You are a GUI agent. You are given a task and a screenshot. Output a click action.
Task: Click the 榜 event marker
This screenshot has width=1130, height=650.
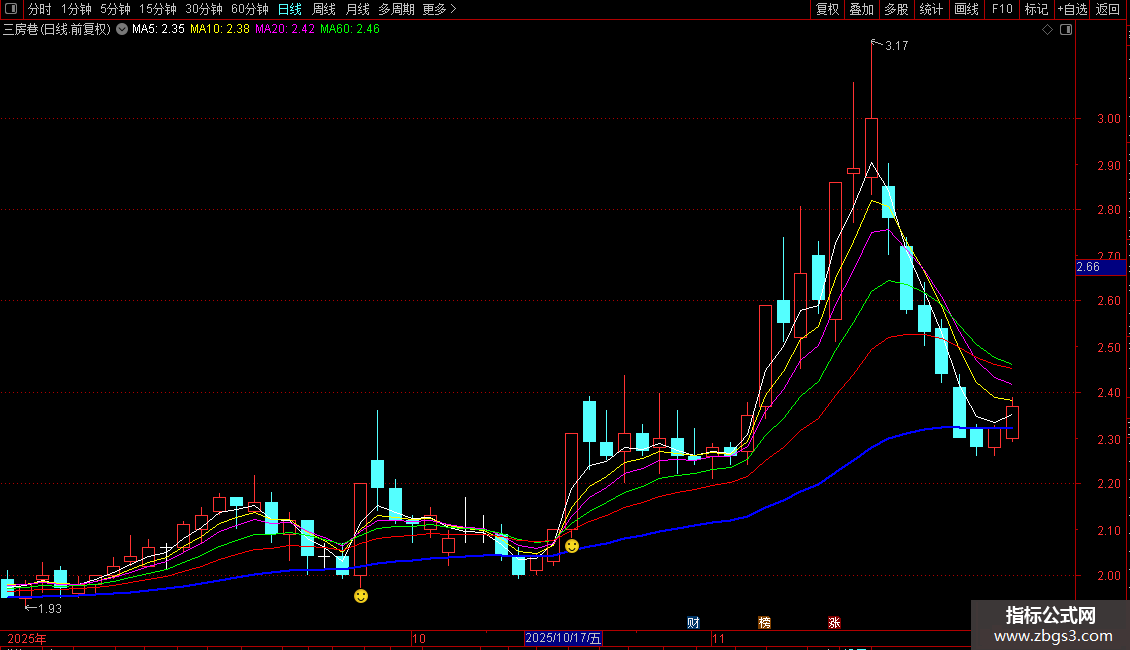[764, 623]
